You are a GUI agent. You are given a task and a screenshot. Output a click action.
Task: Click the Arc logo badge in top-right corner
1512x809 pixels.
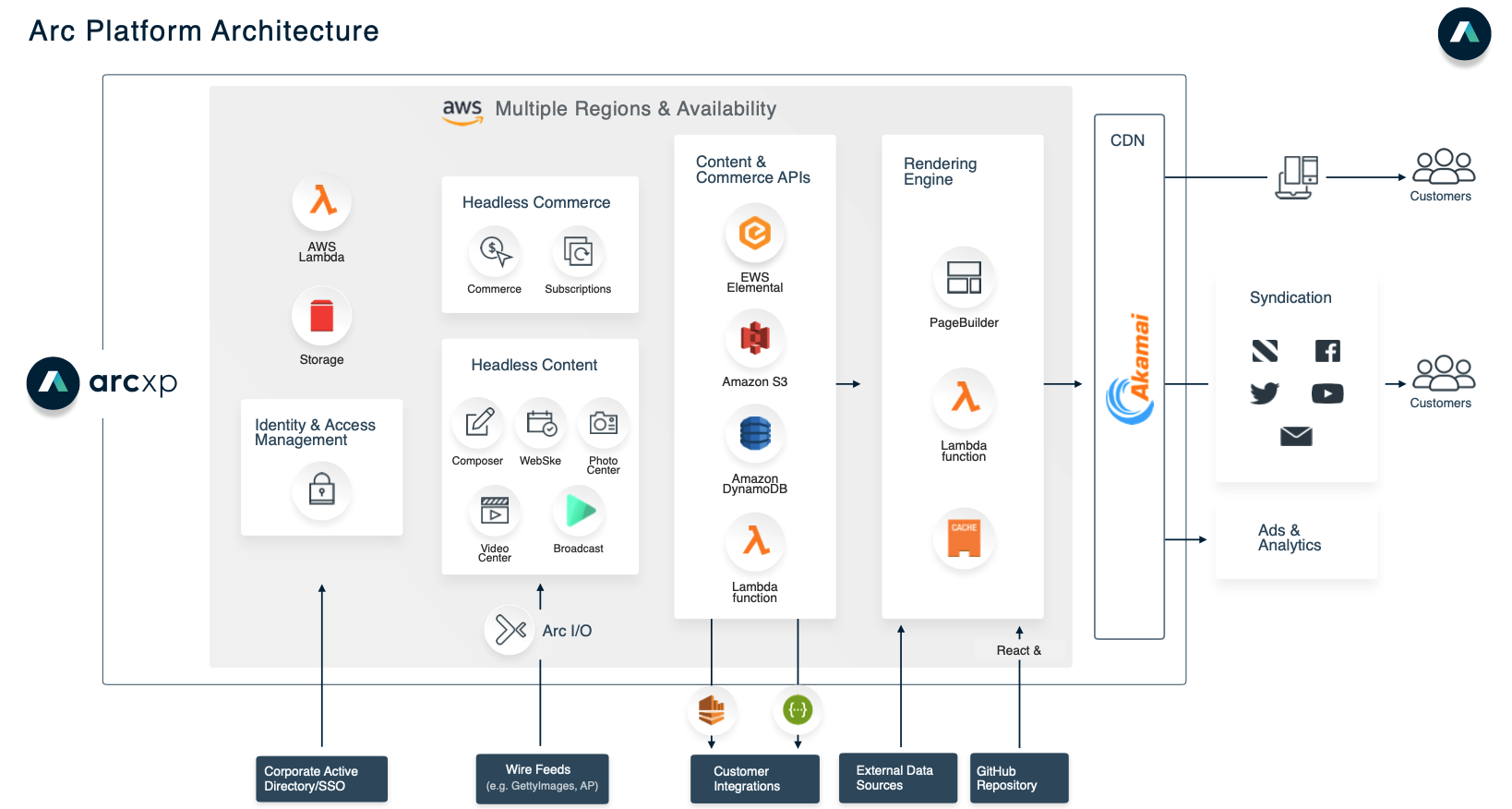click(1464, 33)
